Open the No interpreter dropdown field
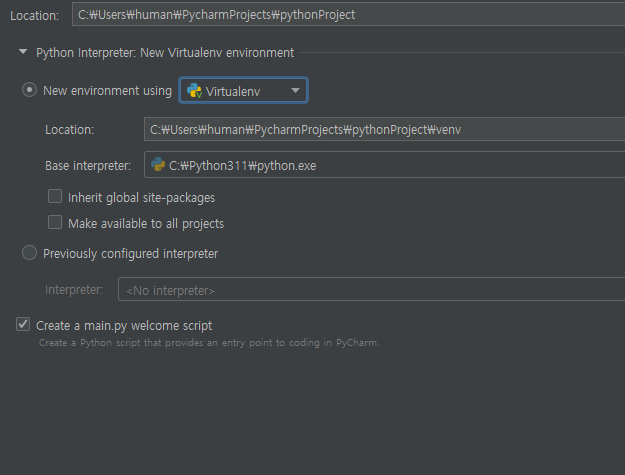Viewport: 625px width, 475px height. pyautogui.click(x=371, y=289)
